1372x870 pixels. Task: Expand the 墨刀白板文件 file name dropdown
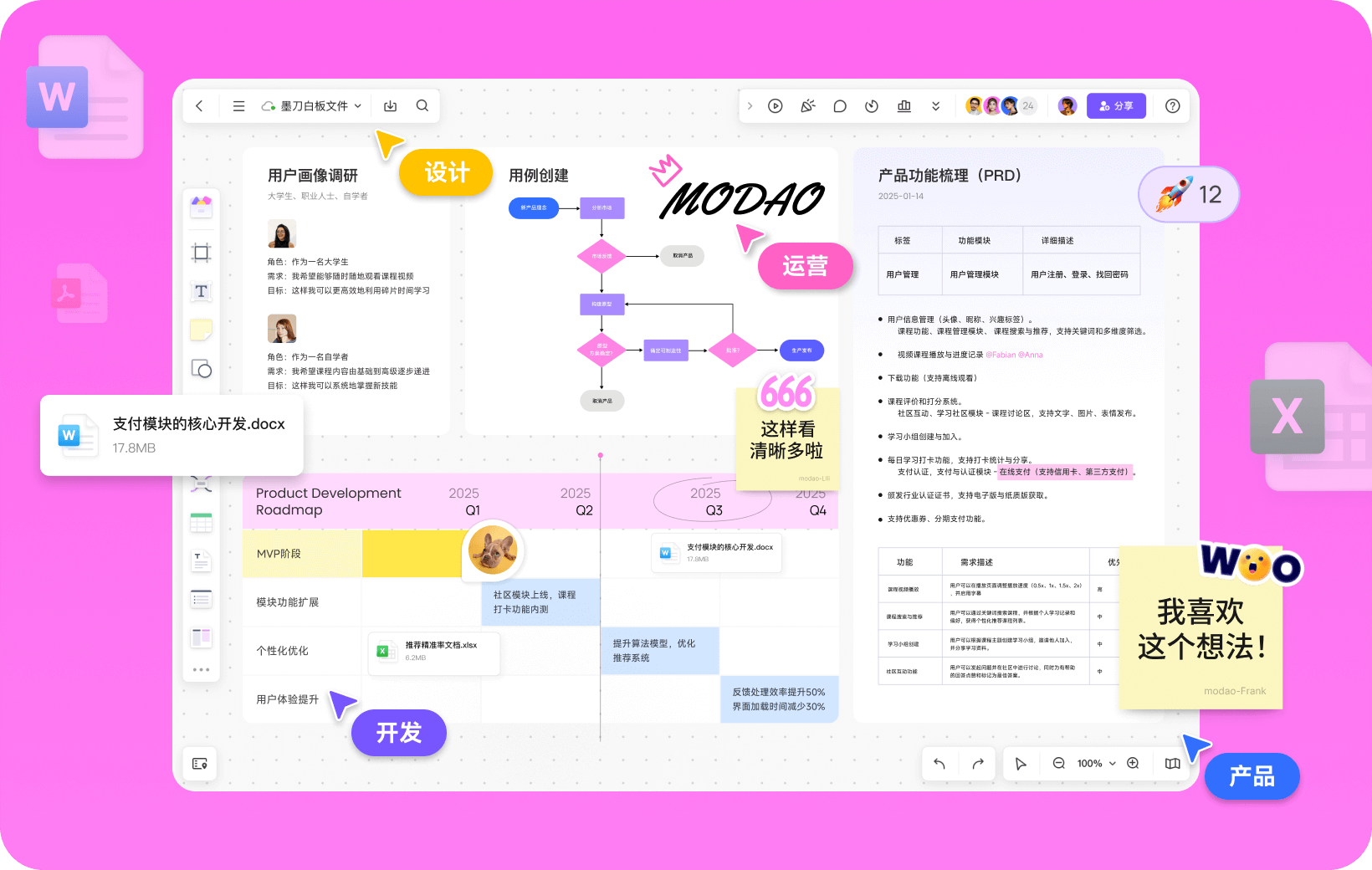click(312, 106)
